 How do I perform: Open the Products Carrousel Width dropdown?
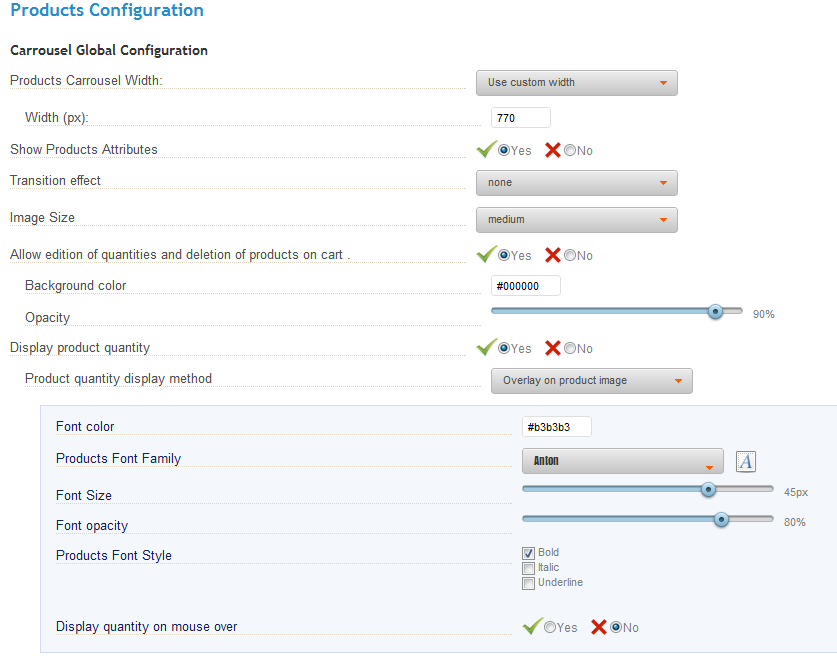pyautogui.click(x=576, y=83)
